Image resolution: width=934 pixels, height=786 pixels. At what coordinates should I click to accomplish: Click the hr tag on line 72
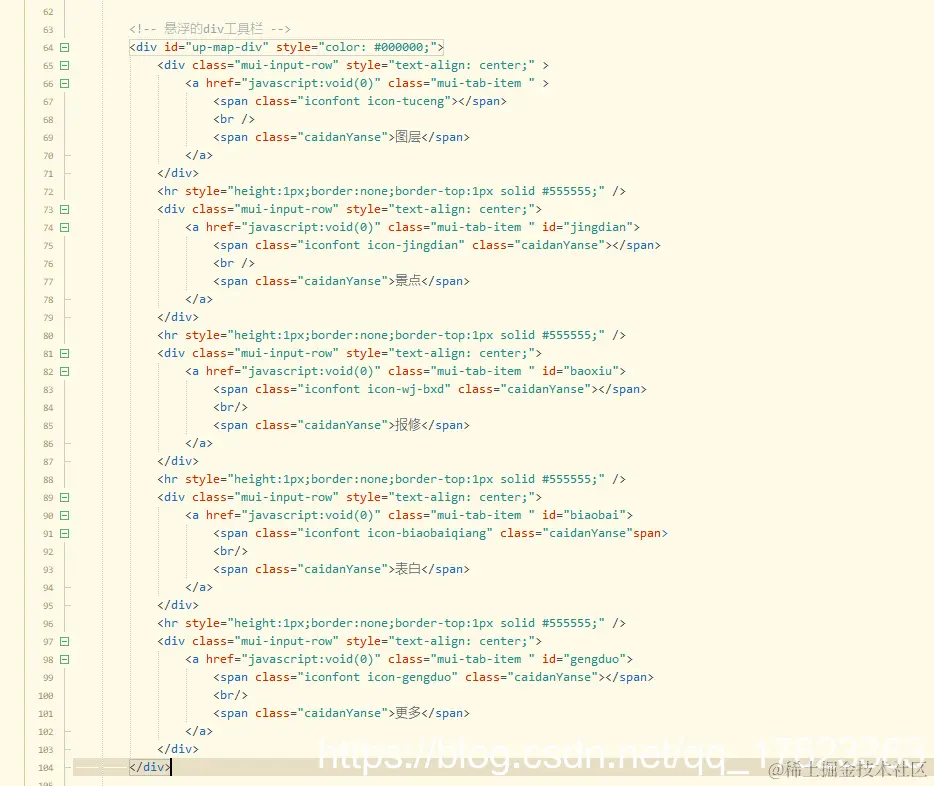(x=391, y=191)
